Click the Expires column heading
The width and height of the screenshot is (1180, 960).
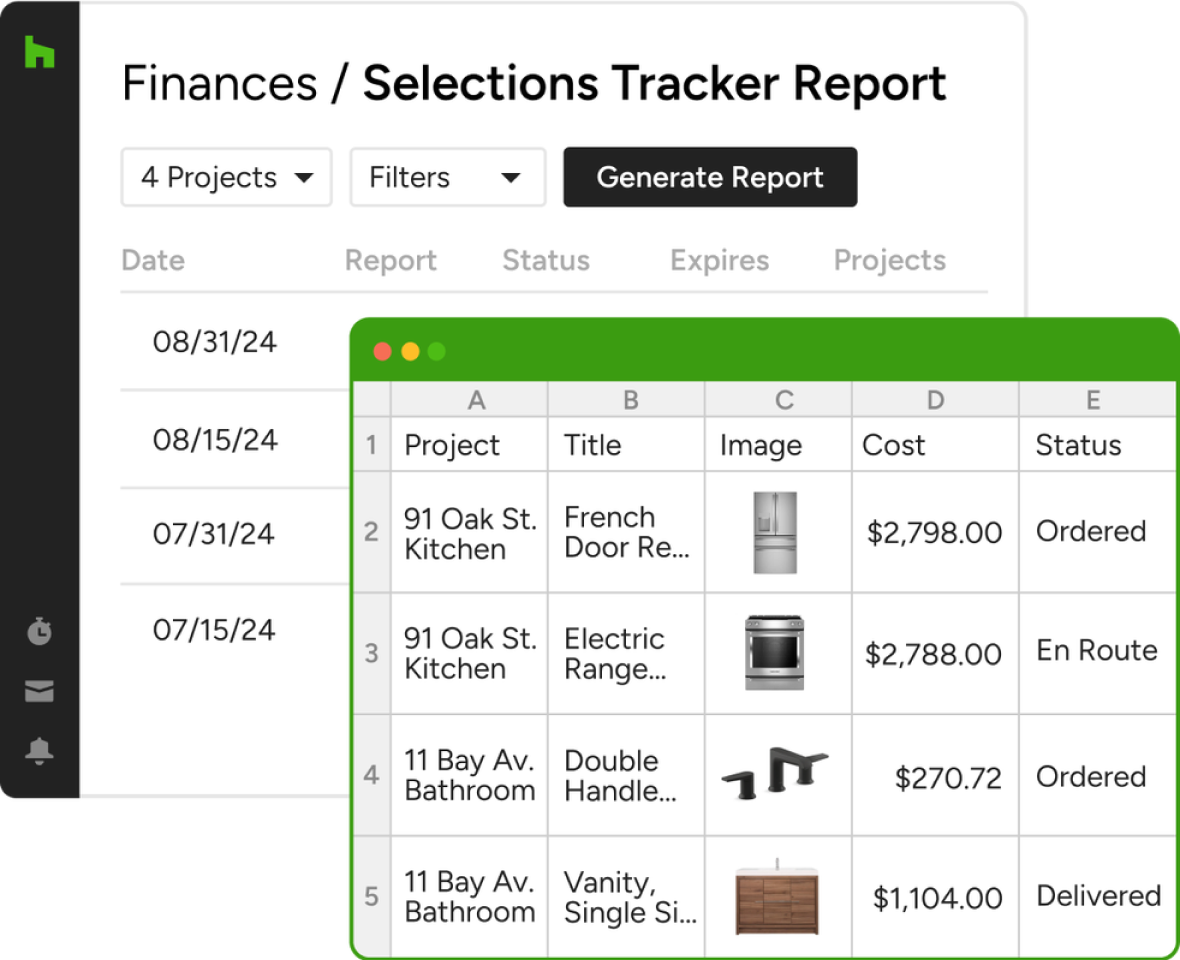(719, 260)
